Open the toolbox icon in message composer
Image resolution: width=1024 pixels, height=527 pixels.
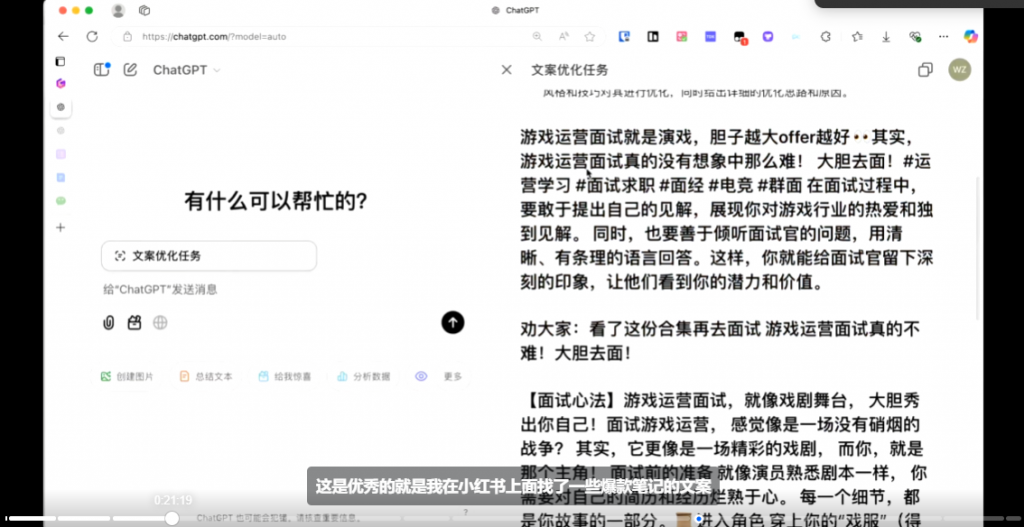point(134,322)
